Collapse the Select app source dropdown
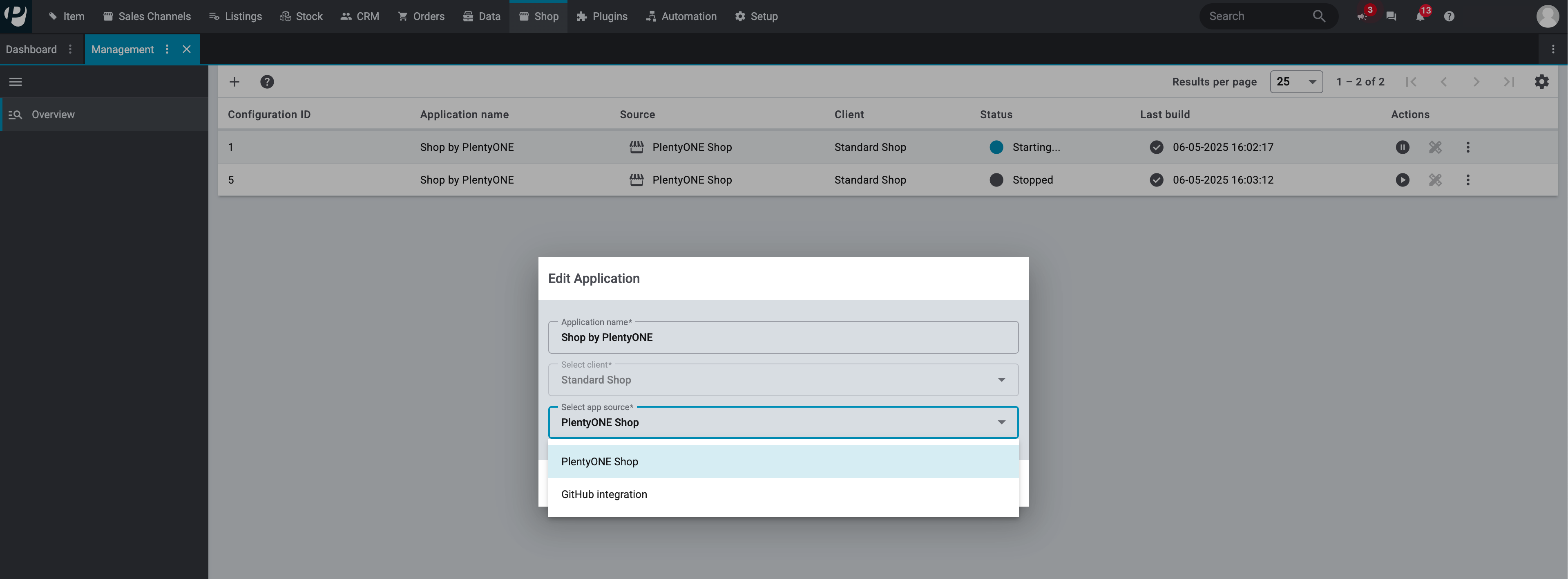1568x579 pixels. [1001, 422]
